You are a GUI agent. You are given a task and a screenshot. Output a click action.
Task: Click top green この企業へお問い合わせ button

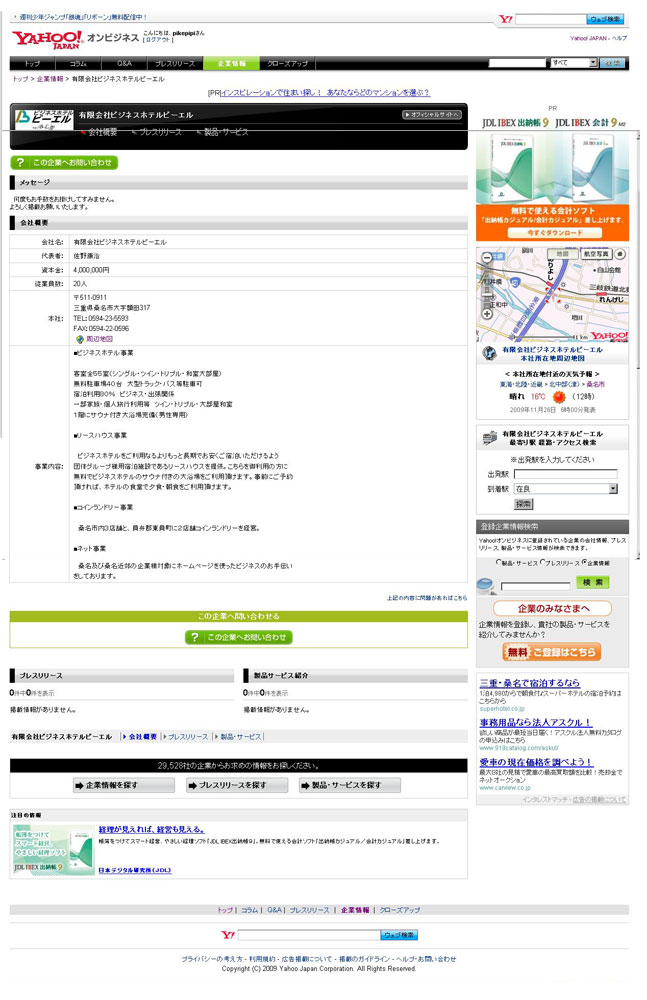pos(64,163)
